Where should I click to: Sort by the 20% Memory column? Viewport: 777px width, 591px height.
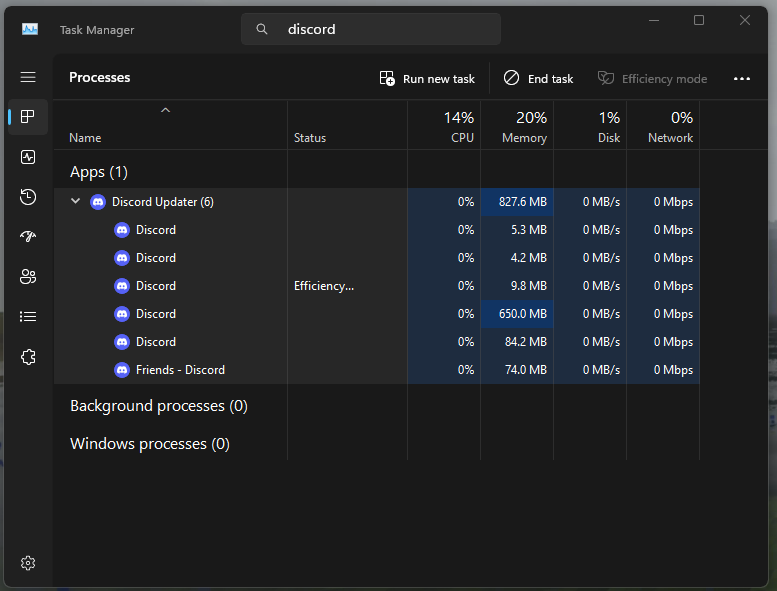click(517, 126)
